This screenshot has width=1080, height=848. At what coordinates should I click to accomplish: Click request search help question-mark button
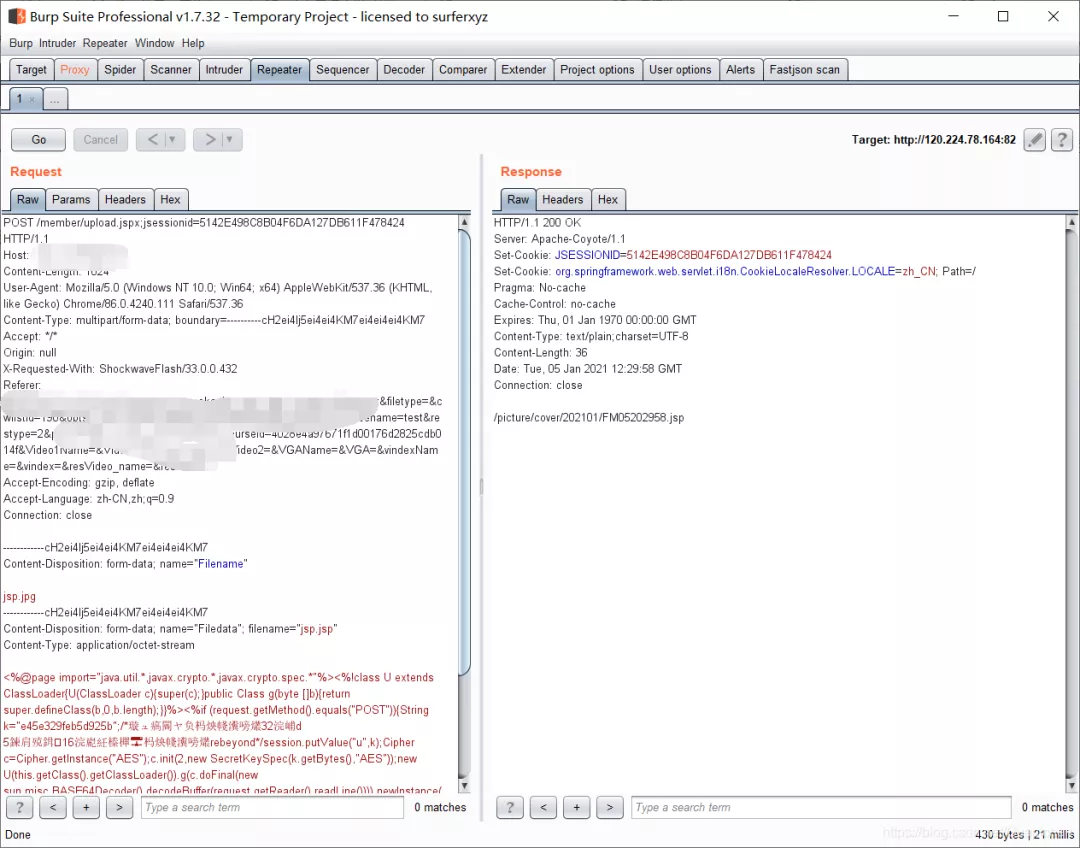pyautogui.click(x=20, y=807)
